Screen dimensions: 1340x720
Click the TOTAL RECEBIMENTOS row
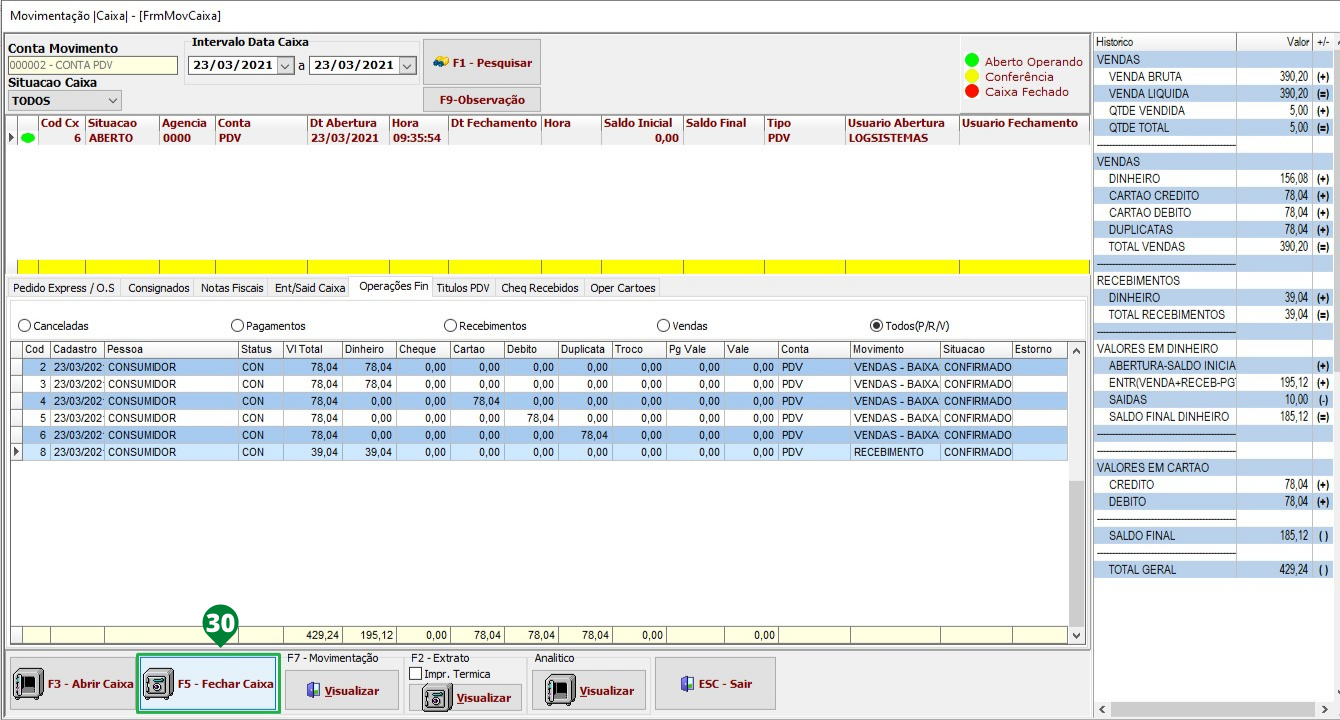coord(1214,314)
